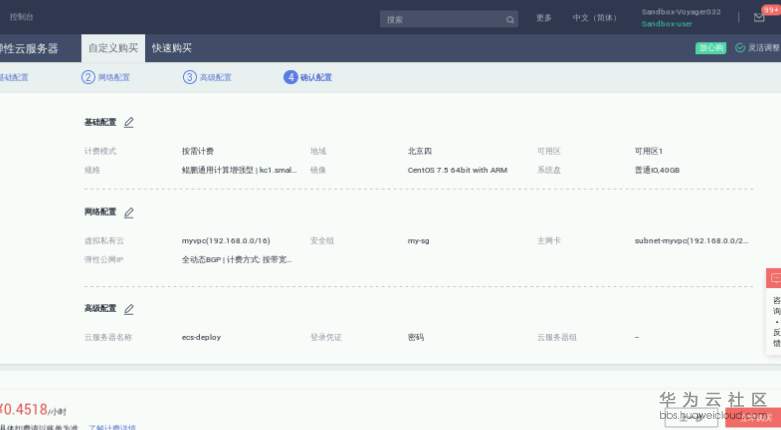Edit basic configuration via pencil icon beside 基础配置
Viewport: 781px width, 430px height.
(x=129, y=122)
